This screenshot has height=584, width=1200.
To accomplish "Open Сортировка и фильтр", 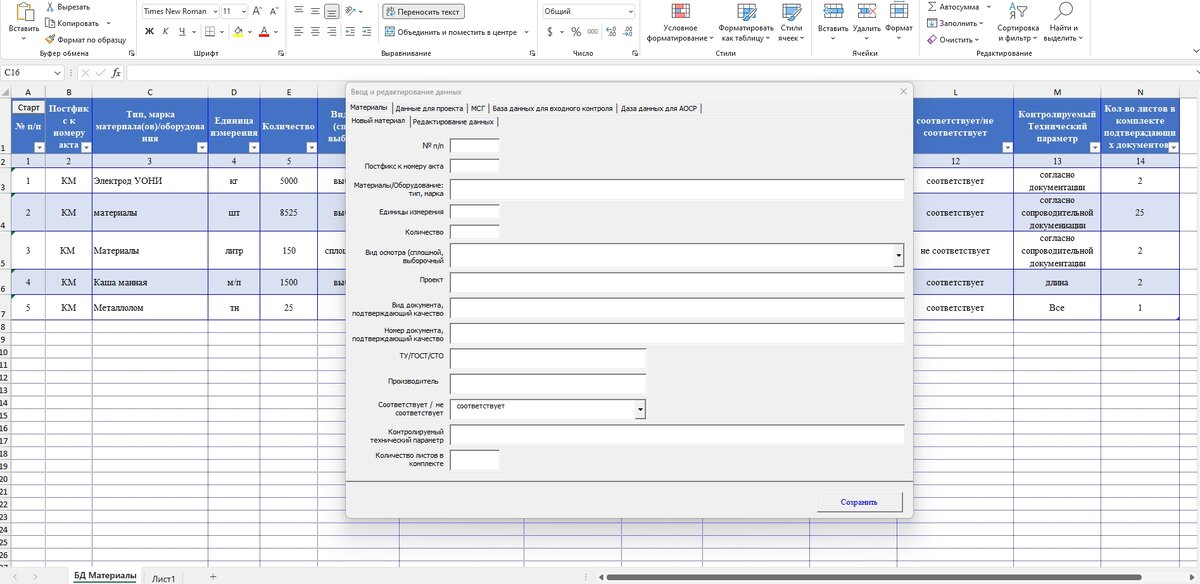I will tap(1018, 24).
